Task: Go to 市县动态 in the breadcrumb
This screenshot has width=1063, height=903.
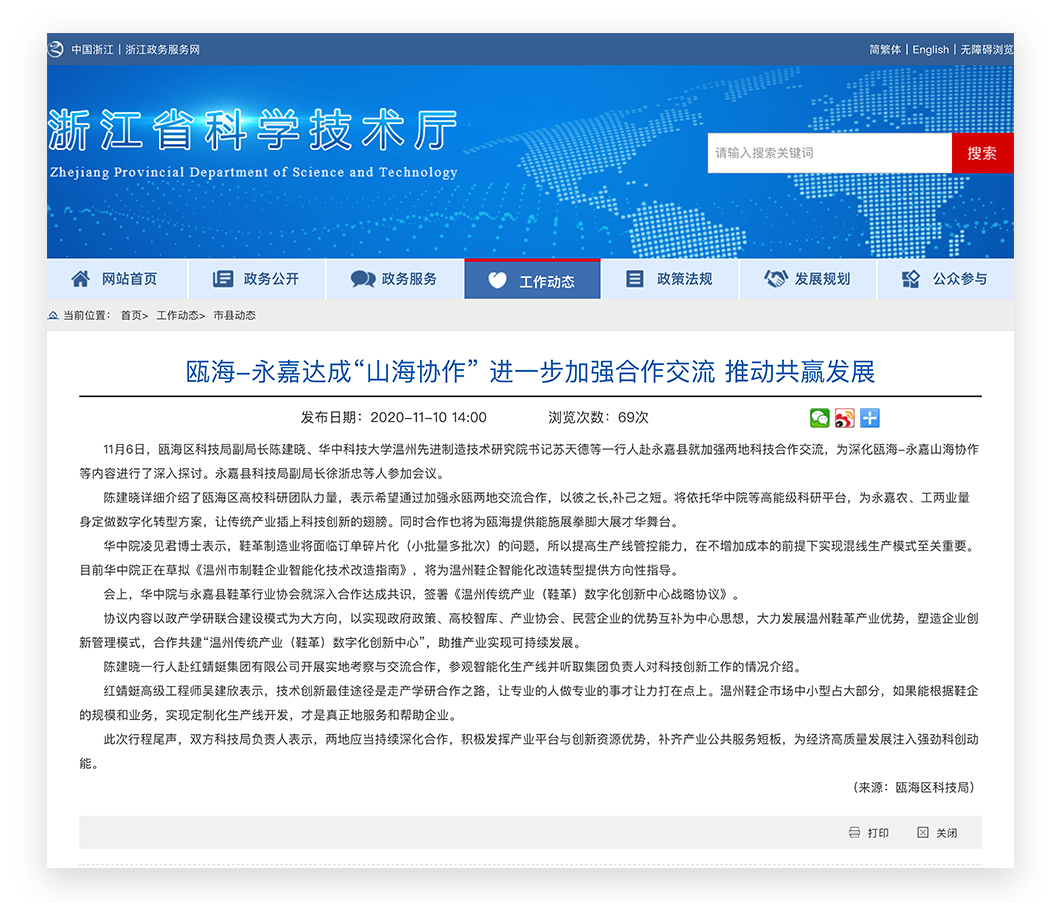Action: (235, 315)
